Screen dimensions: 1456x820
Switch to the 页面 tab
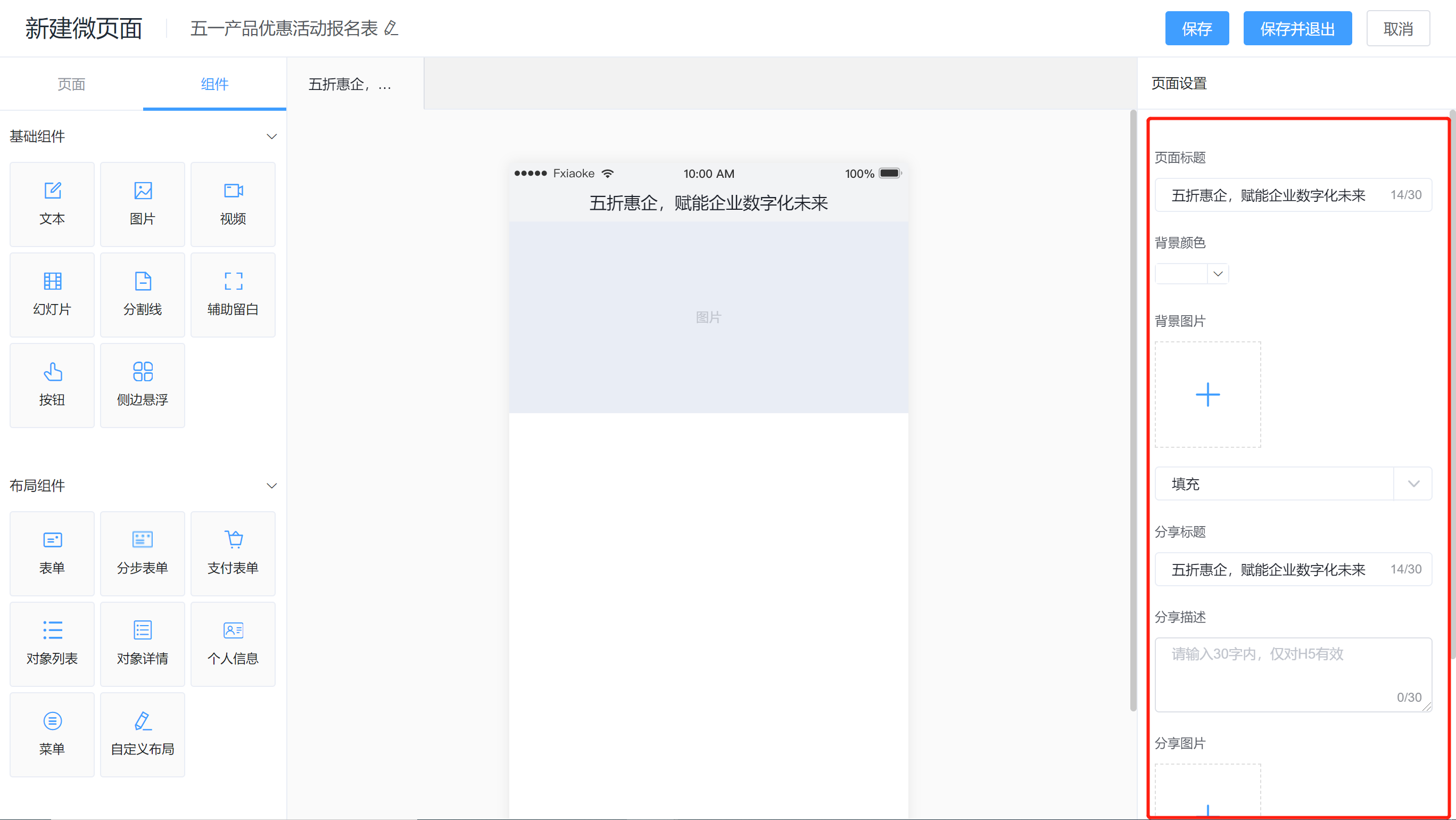coord(71,84)
